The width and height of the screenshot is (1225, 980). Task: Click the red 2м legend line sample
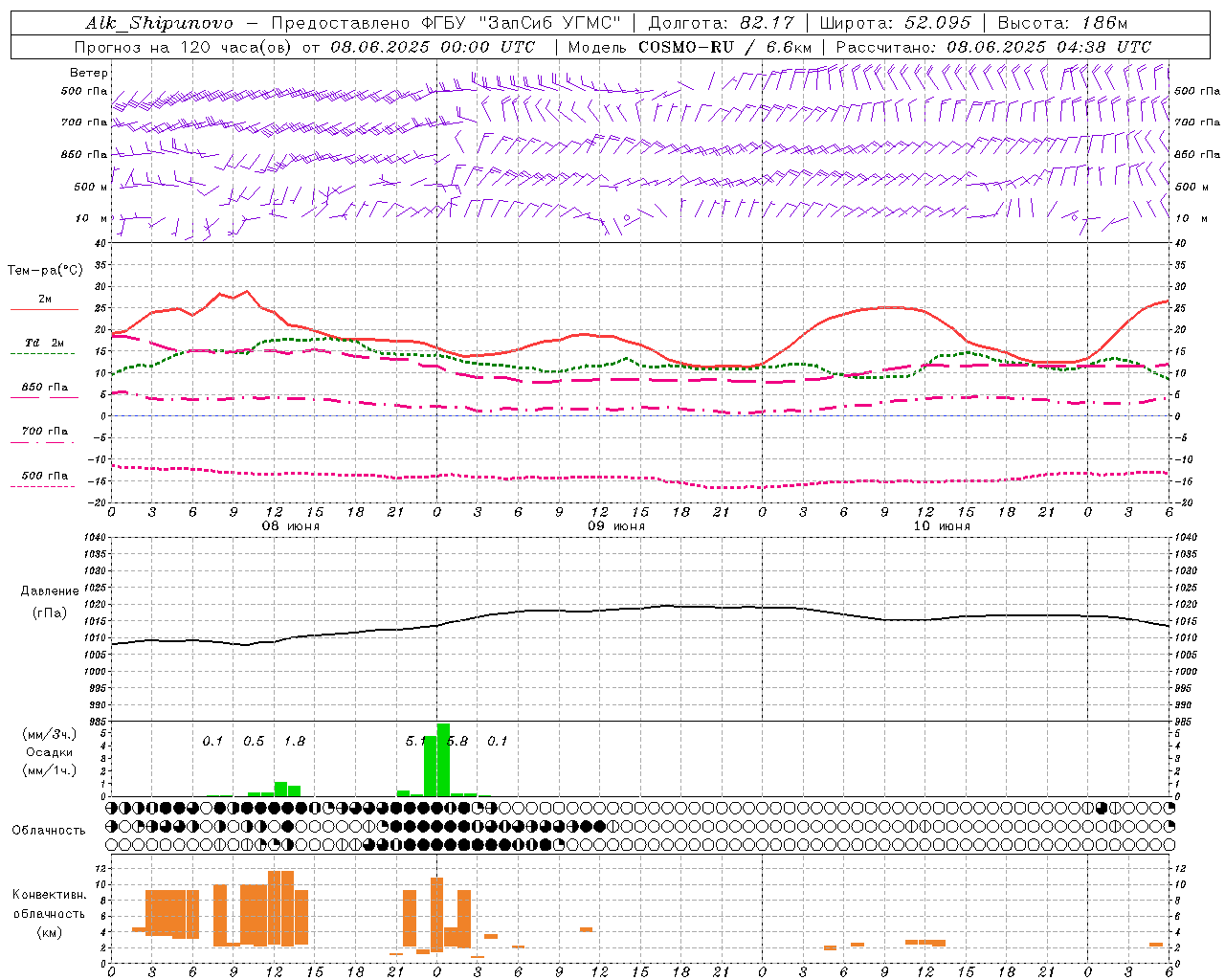pyautogui.click(x=44, y=310)
